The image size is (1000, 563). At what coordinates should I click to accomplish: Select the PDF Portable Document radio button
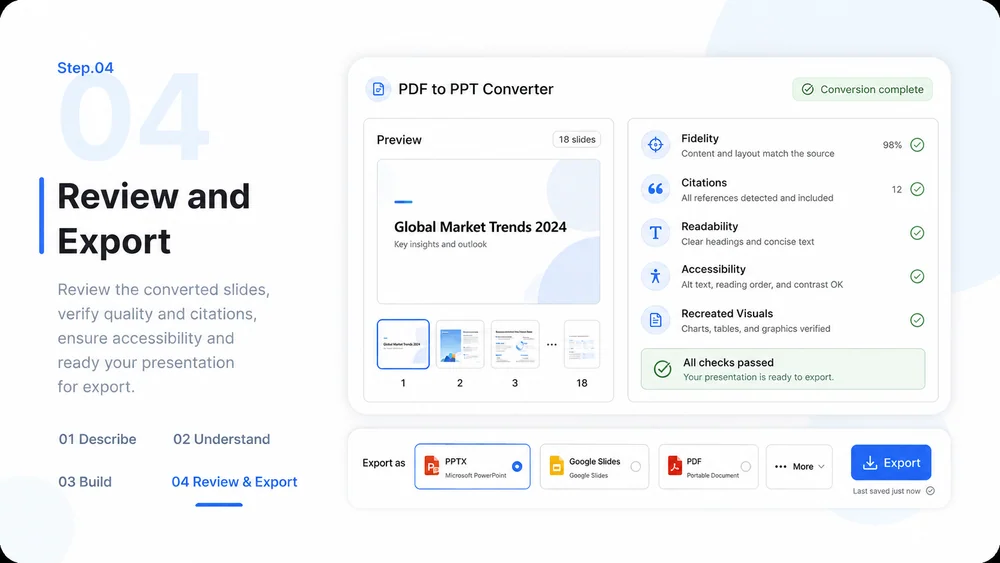pos(746,467)
